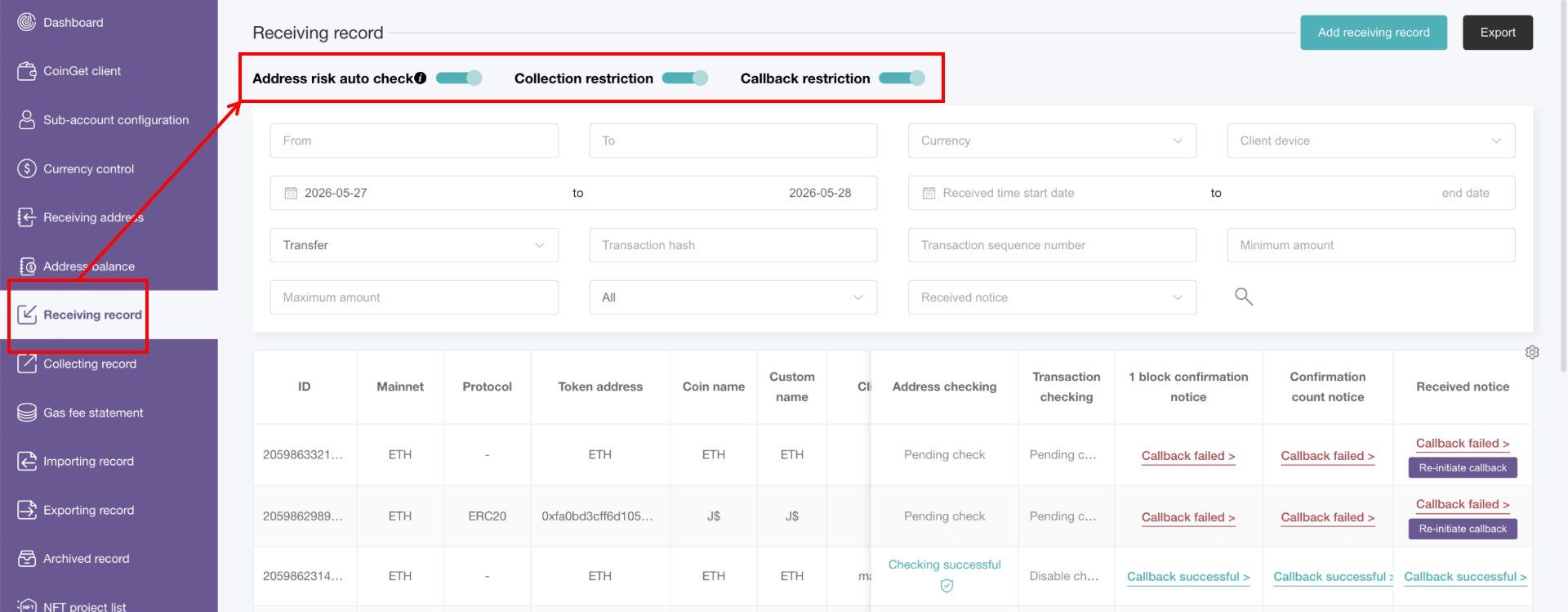Viewport: 1568px width, 612px height.
Task: Click the Maximum amount input field
Action: pyautogui.click(x=414, y=297)
